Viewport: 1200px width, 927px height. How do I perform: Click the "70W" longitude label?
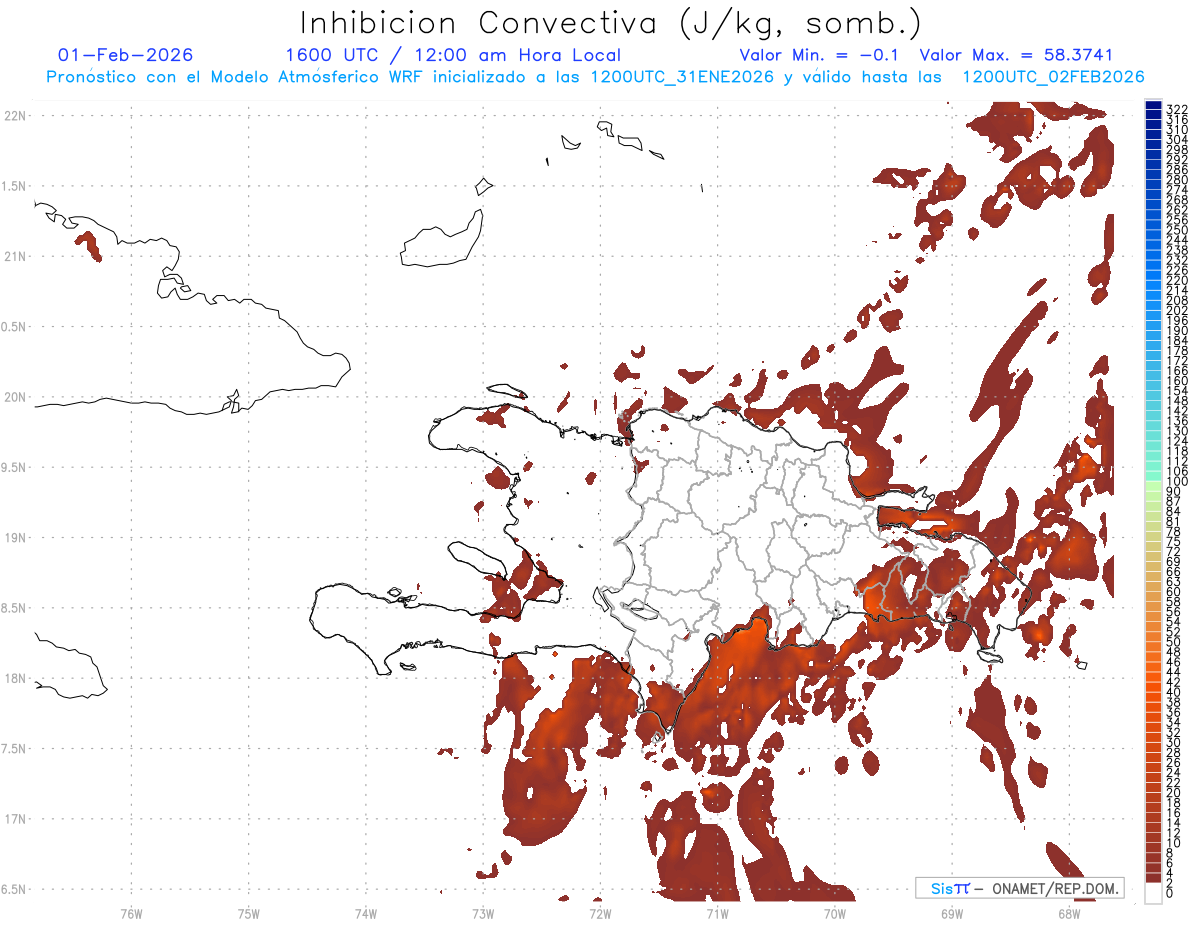coord(835,913)
